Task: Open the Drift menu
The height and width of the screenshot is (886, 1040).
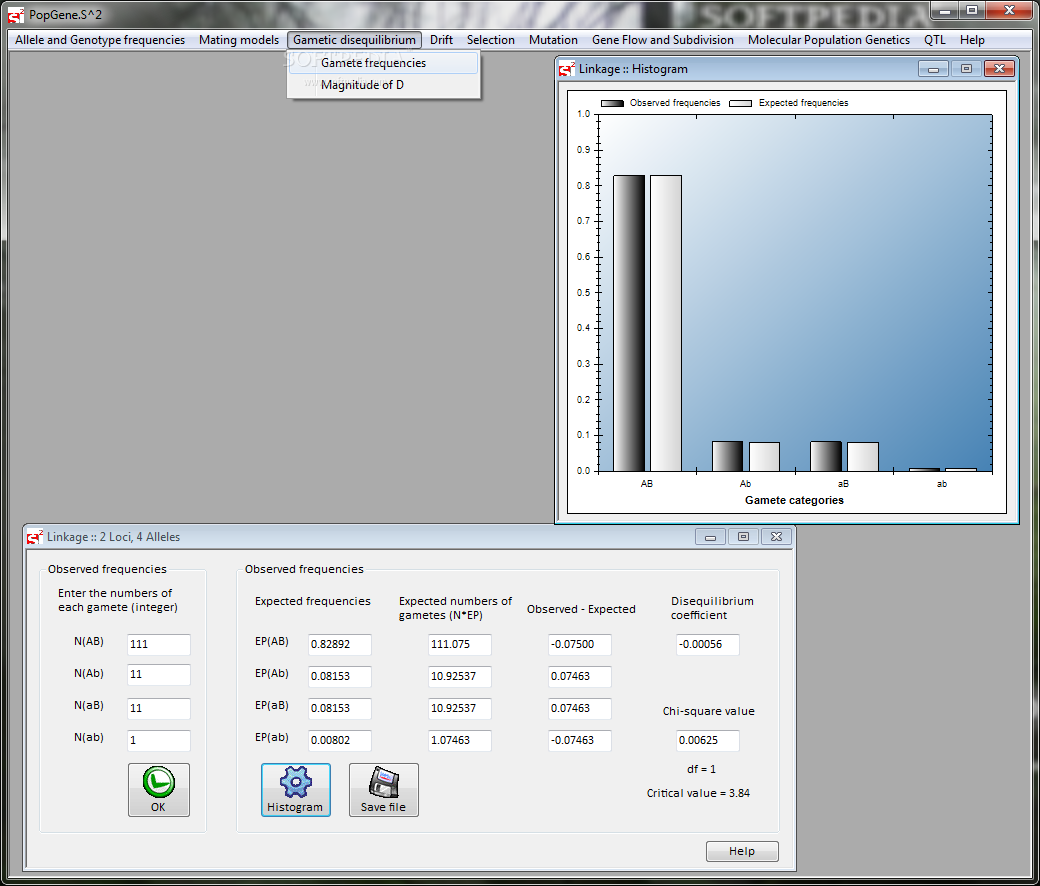Action: coord(441,40)
